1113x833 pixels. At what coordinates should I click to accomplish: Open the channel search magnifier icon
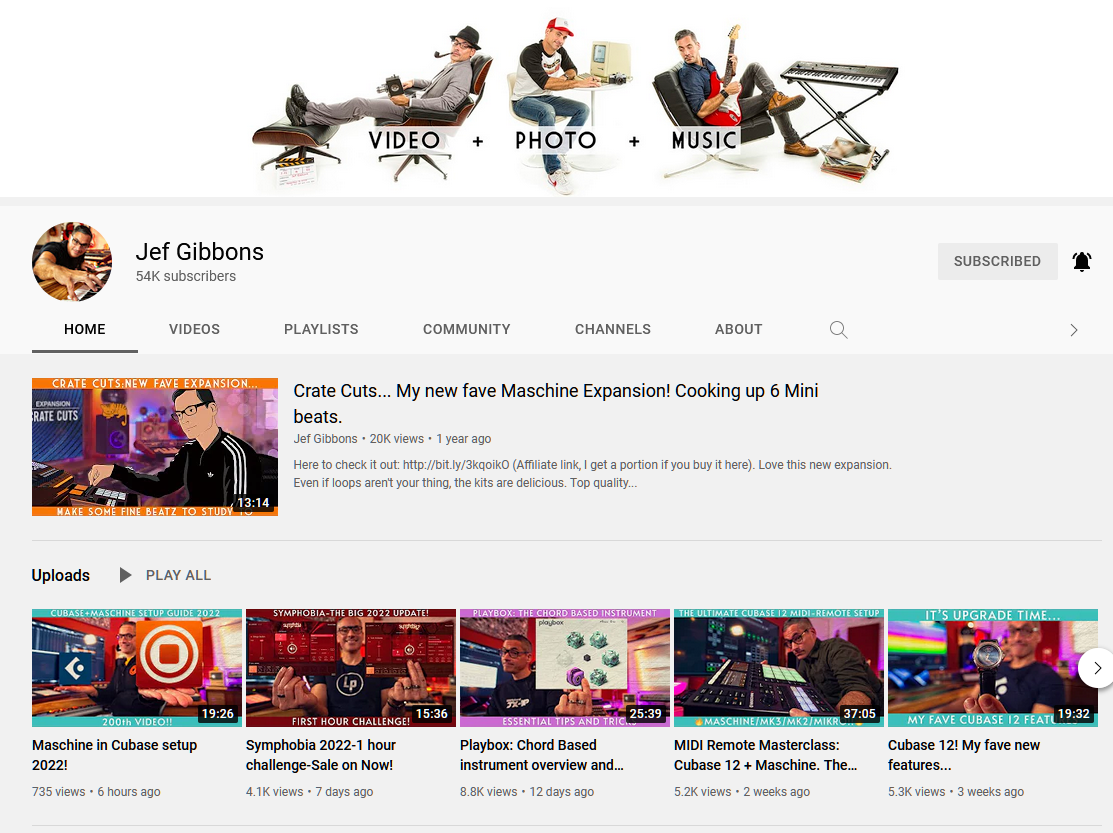[838, 329]
